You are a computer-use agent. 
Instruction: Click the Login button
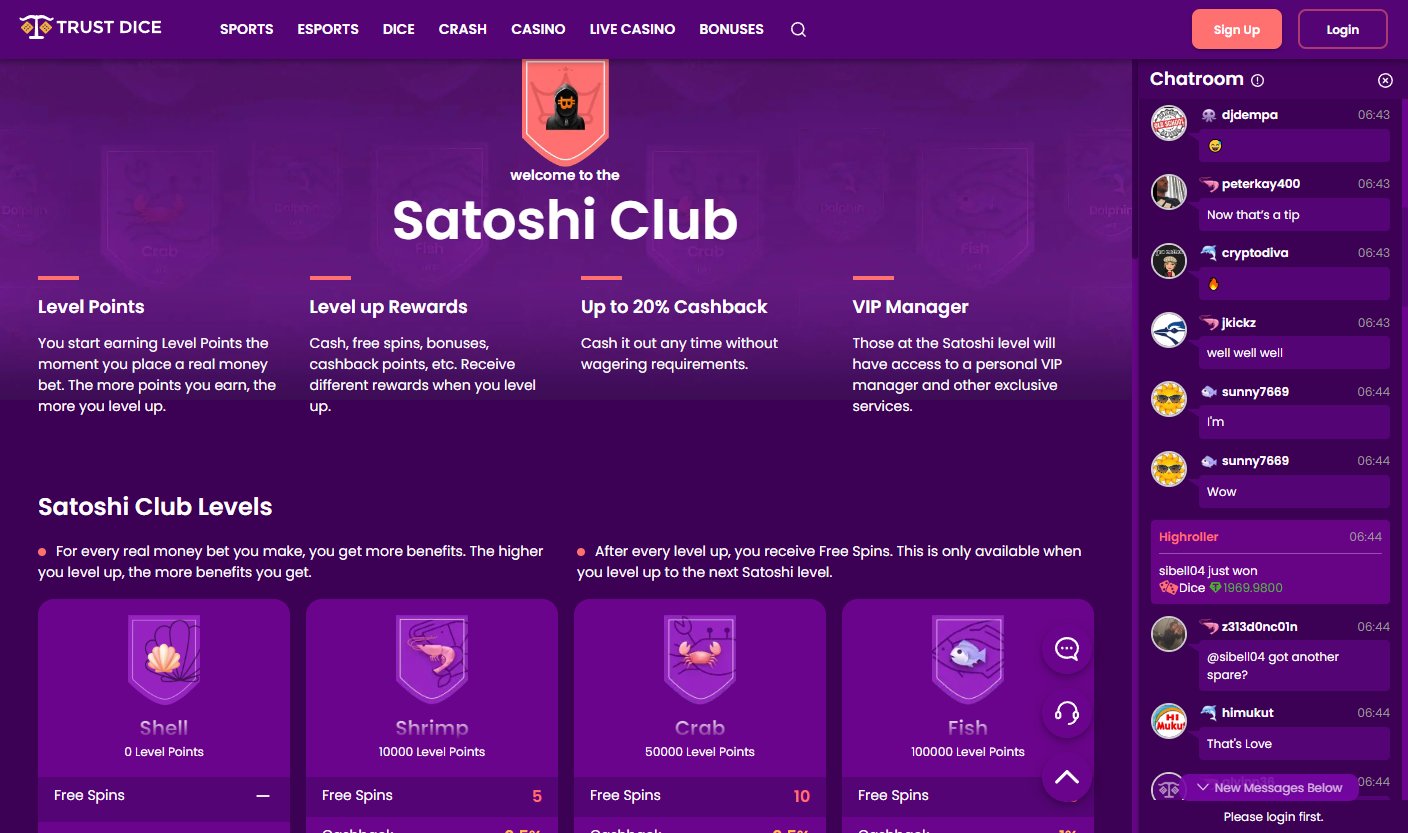pyautogui.click(x=1342, y=29)
